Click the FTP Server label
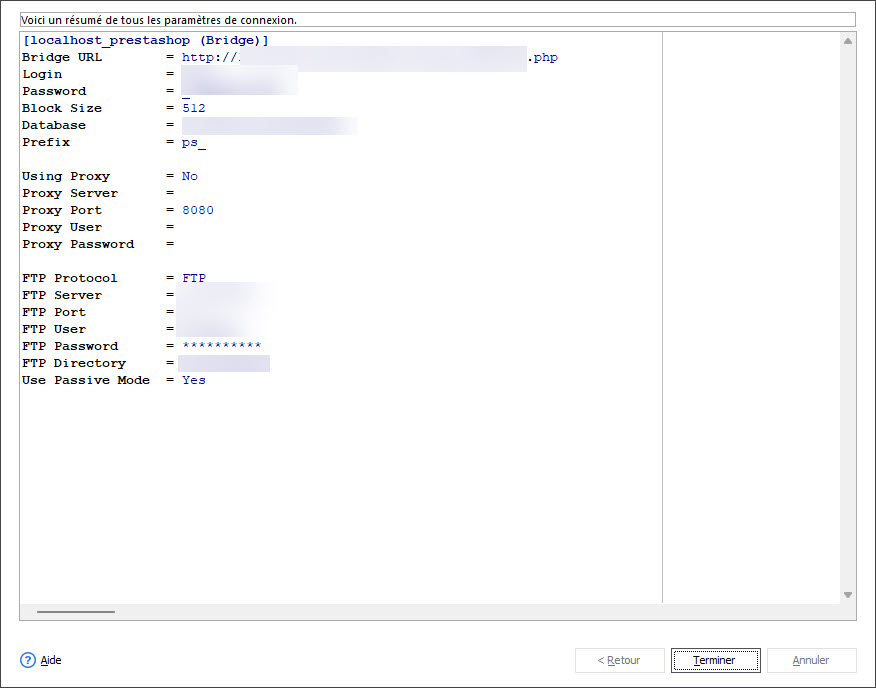Screen dimensions: 876x688 pos(62,295)
